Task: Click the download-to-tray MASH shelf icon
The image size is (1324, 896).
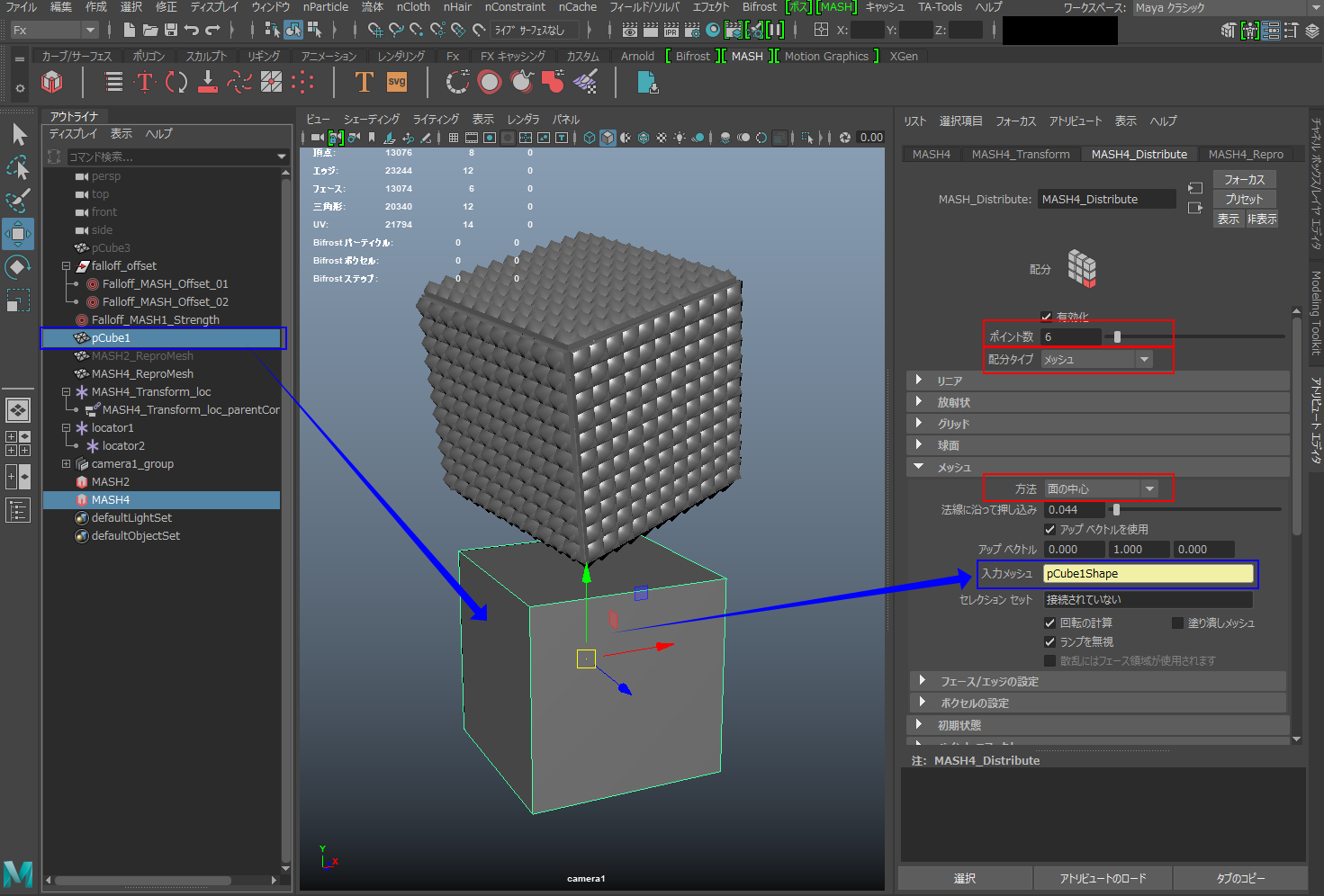Action: pyautogui.click(x=207, y=82)
